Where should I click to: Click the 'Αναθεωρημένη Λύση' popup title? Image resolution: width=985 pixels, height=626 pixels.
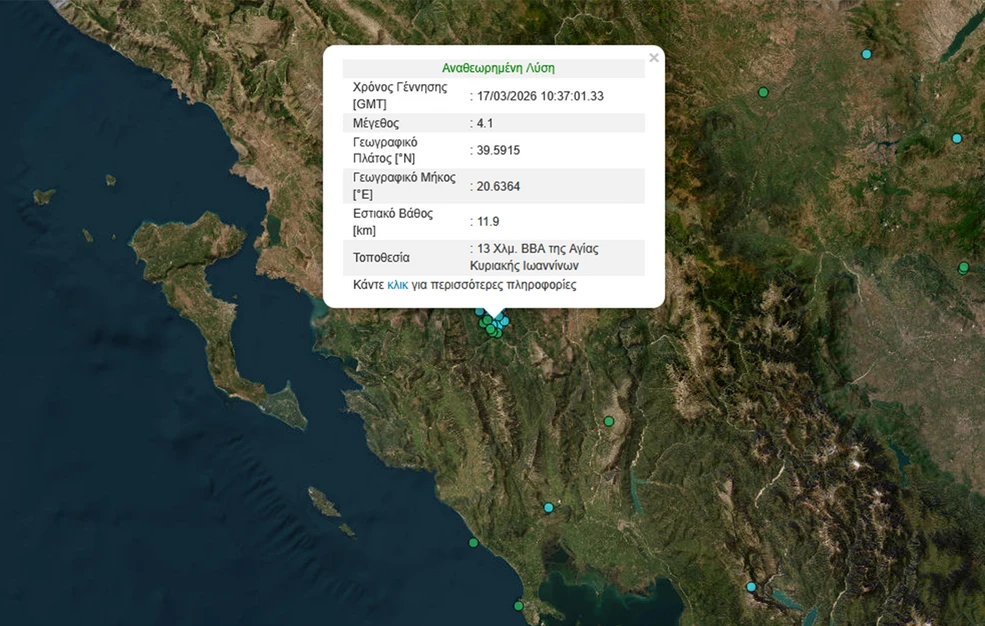click(x=498, y=68)
